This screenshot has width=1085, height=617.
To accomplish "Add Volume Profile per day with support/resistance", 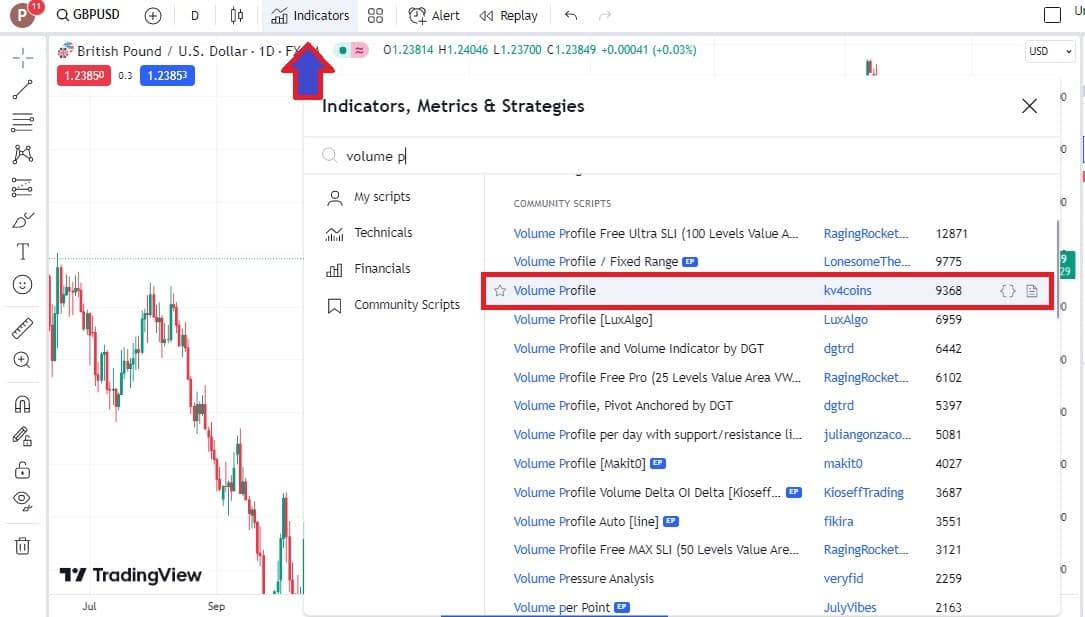I will 657,434.
